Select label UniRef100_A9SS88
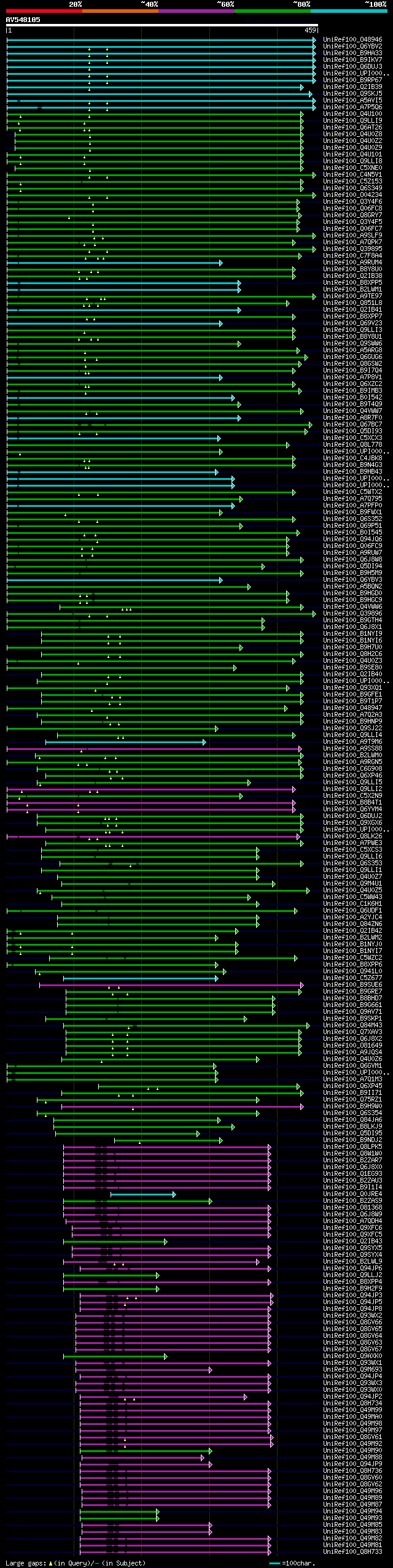Screen dimensions: 393x1568 (x=352, y=748)
